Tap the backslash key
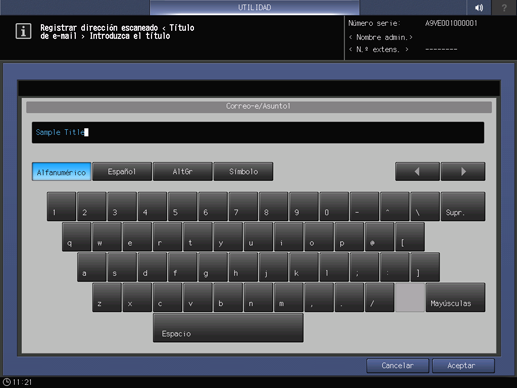 [425, 206]
